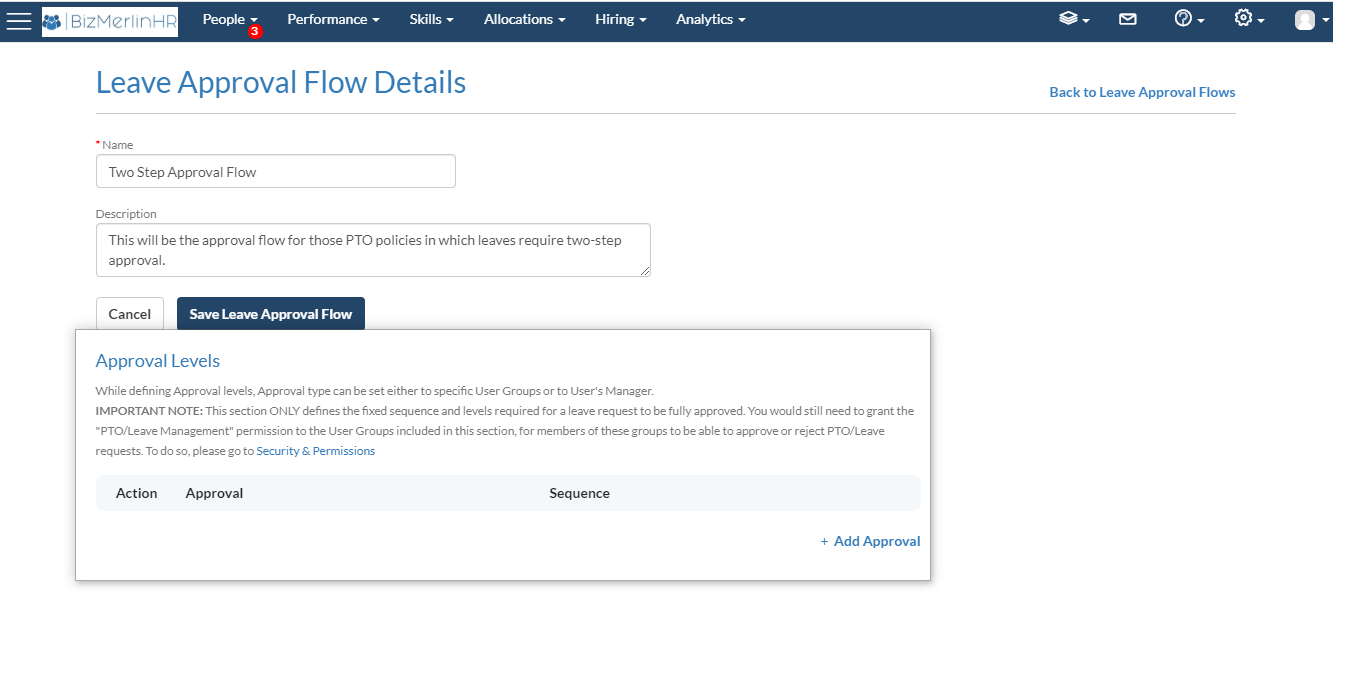Screen dimensions: 1362x676
Task: Click the user profile avatar
Action: pyautogui.click(x=1305, y=18)
